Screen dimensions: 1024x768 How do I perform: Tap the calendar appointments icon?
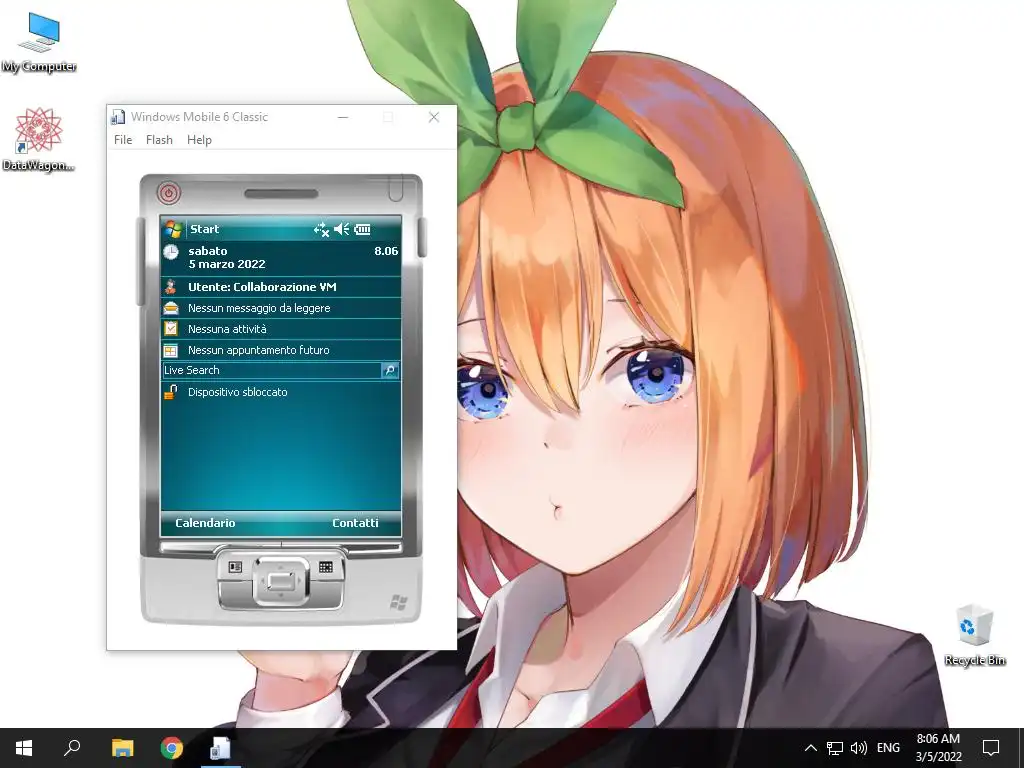(171, 351)
